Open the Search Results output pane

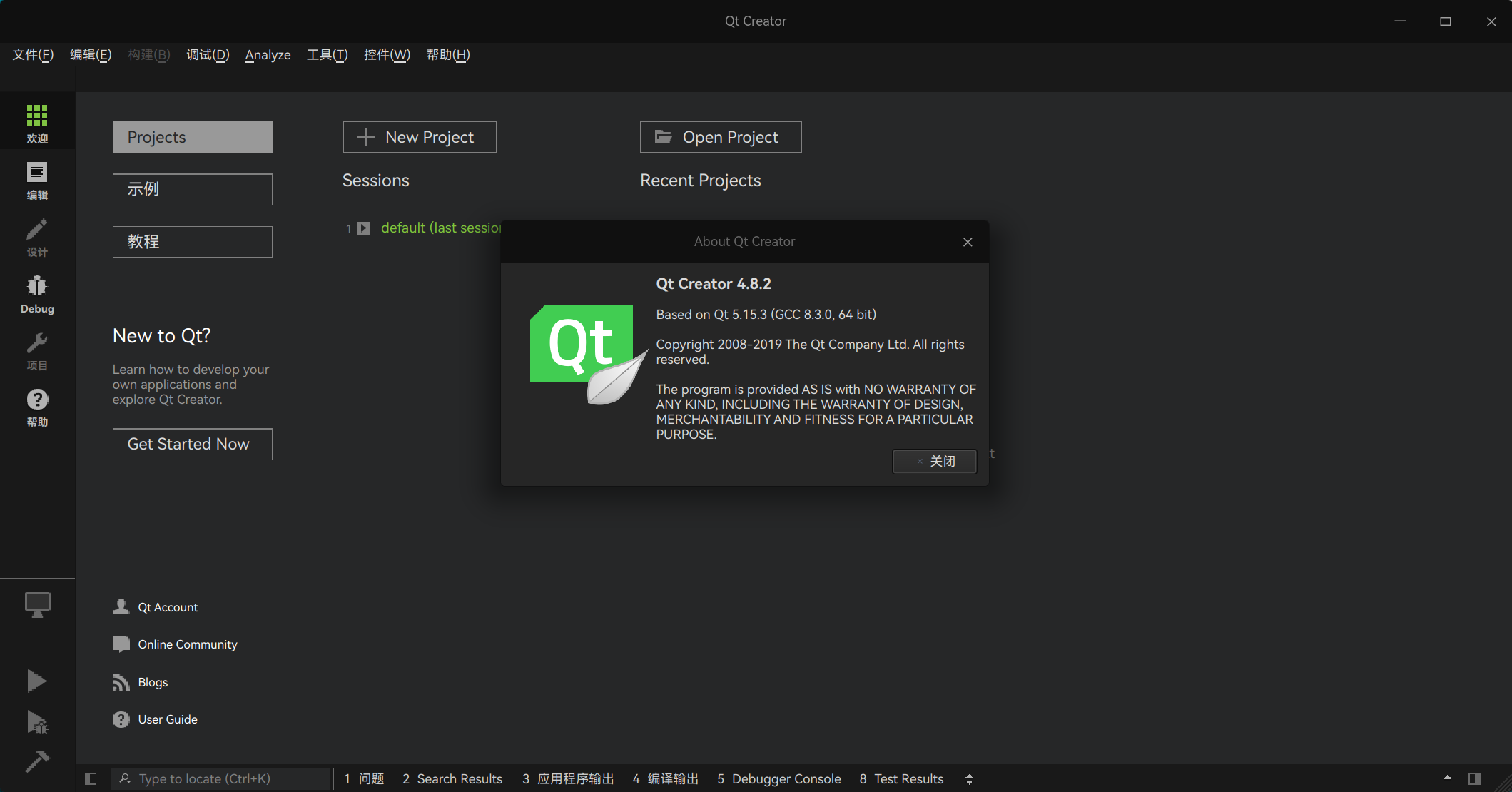click(x=452, y=779)
